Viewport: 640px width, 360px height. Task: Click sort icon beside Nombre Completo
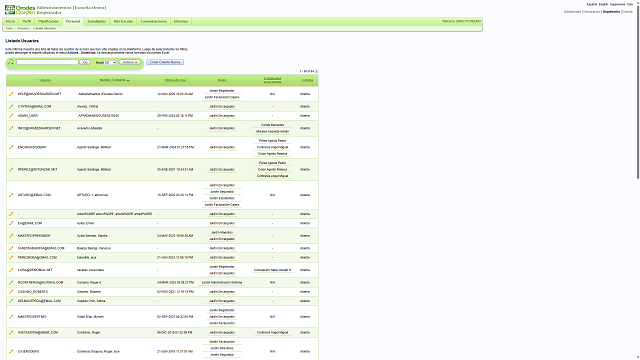pyautogui.click(x=128, y=80)
